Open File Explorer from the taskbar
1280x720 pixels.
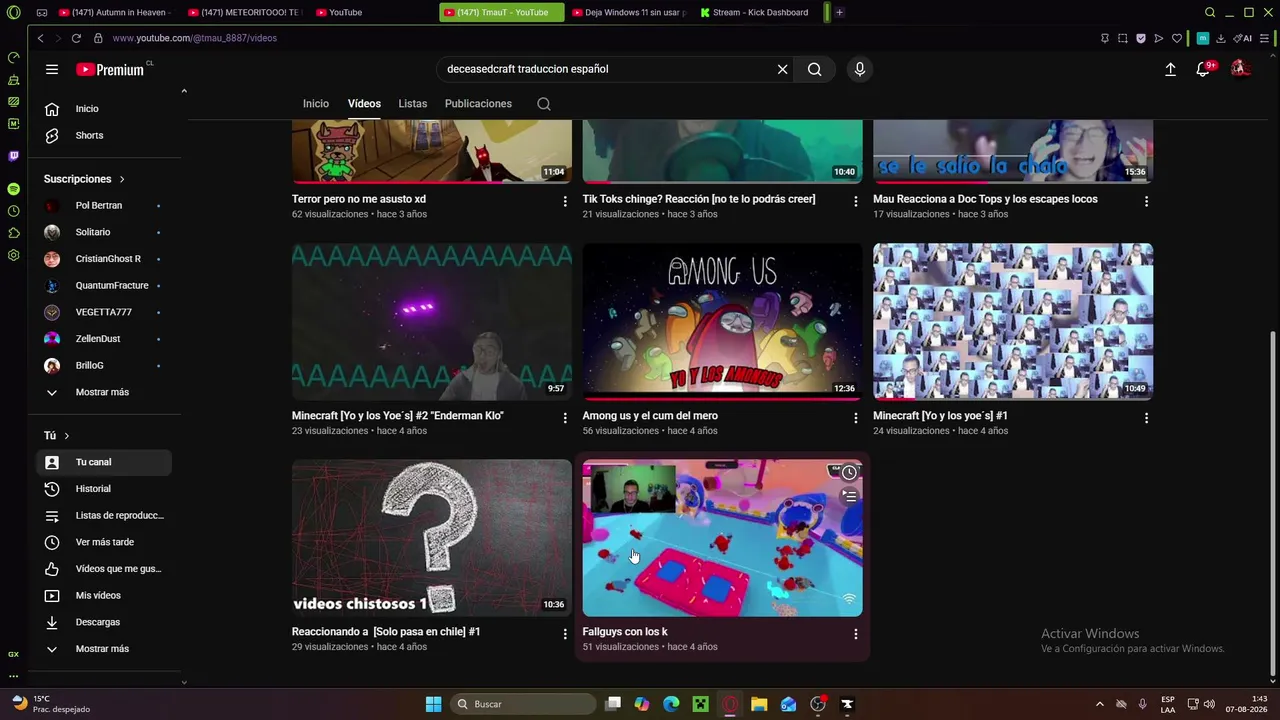(759, 704)
